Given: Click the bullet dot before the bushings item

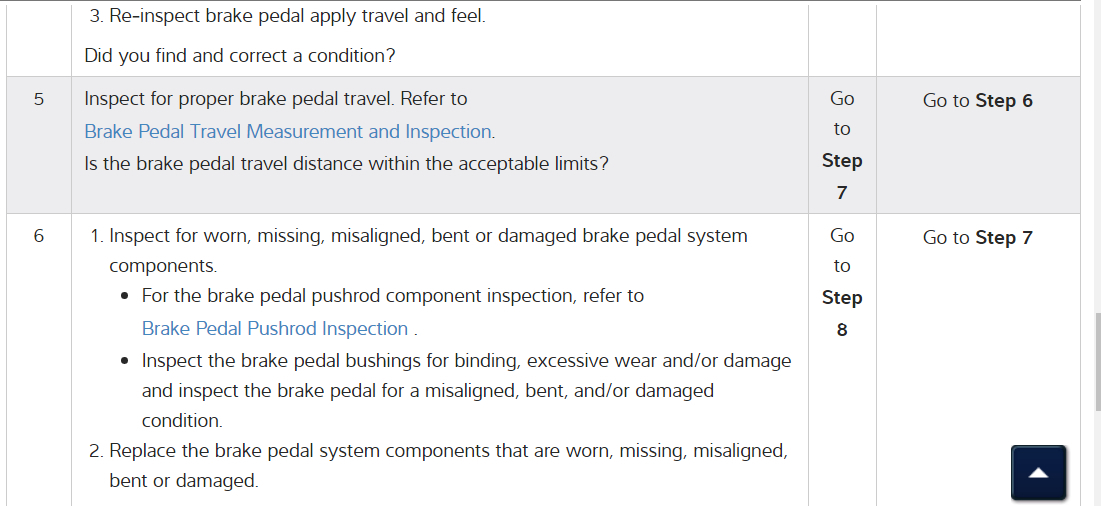Looking at the screenshot, I should pyautogui.click(x=124, y=361).
